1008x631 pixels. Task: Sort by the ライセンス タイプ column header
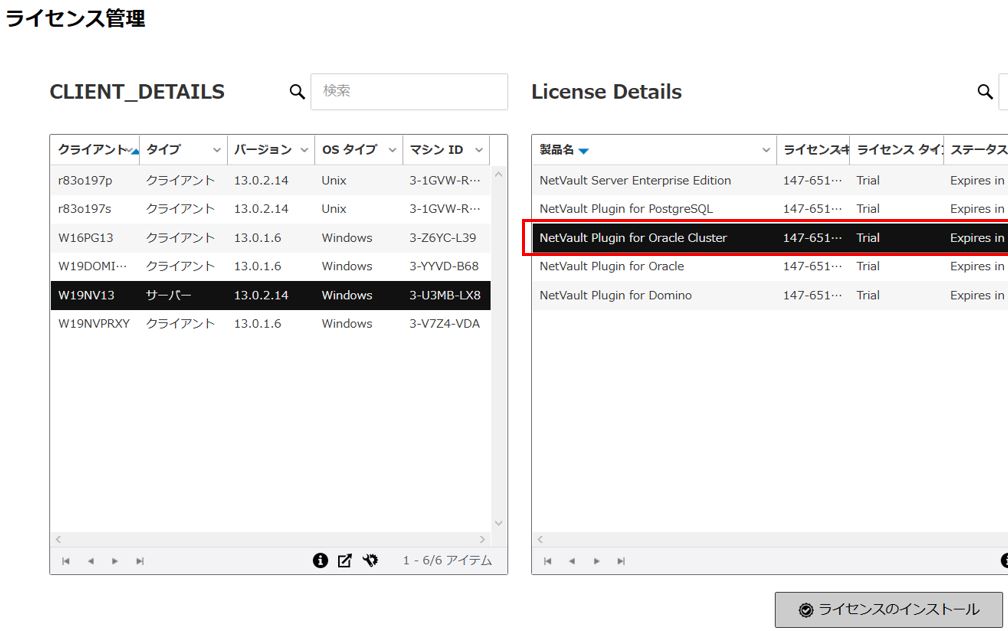(x=897, y=150)
